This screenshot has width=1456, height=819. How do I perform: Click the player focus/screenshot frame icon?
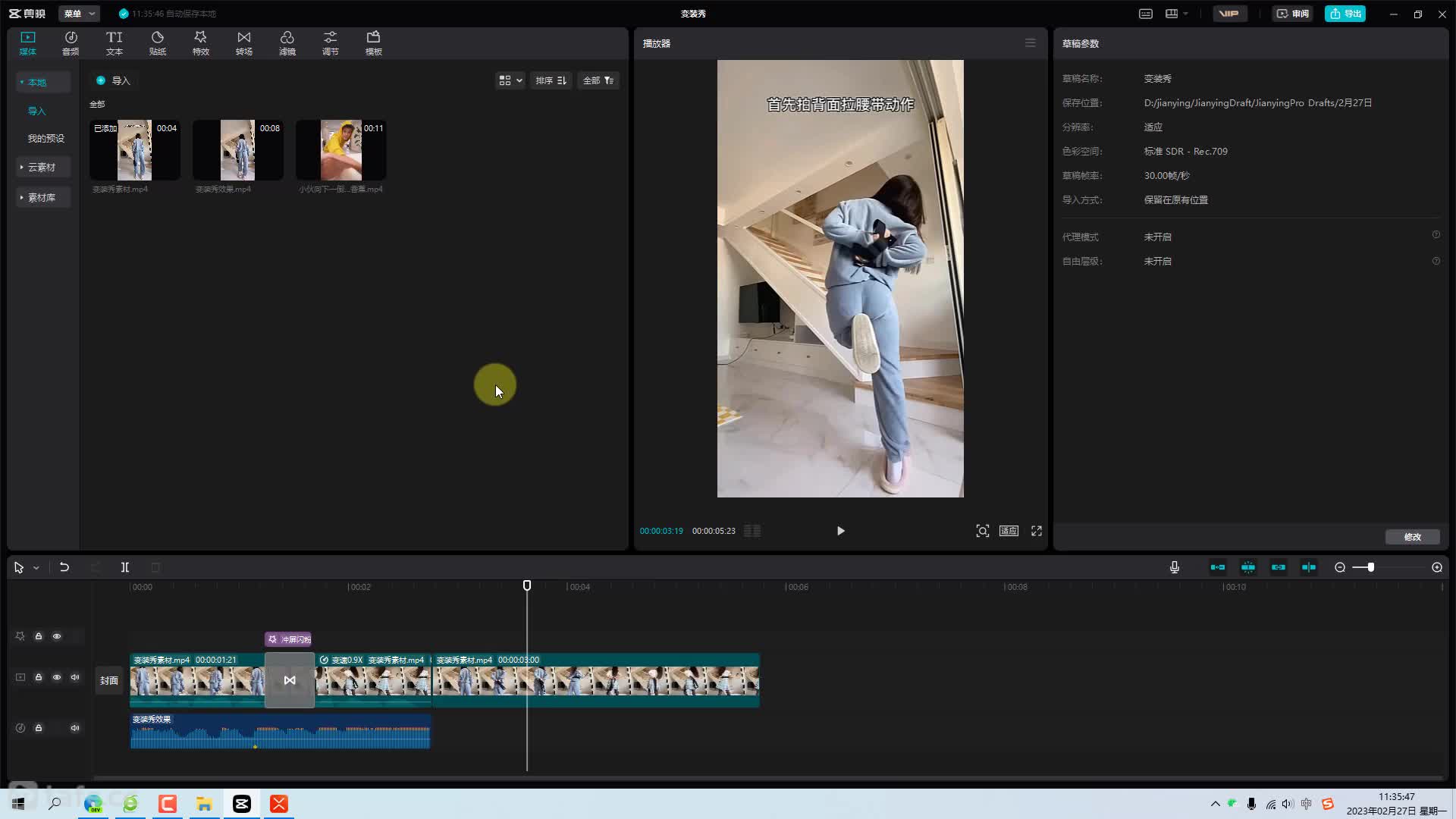tap(983, 531)
